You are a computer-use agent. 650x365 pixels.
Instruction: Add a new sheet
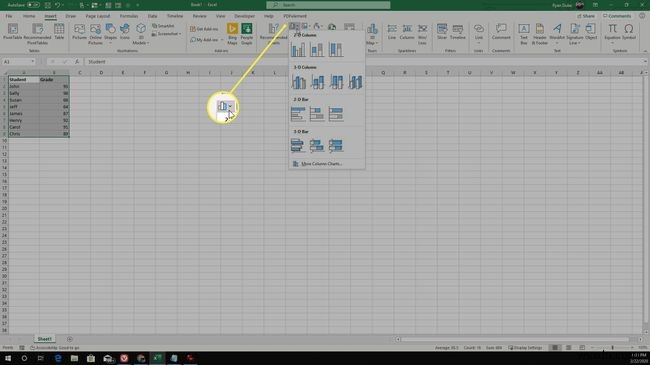[70, 339]
